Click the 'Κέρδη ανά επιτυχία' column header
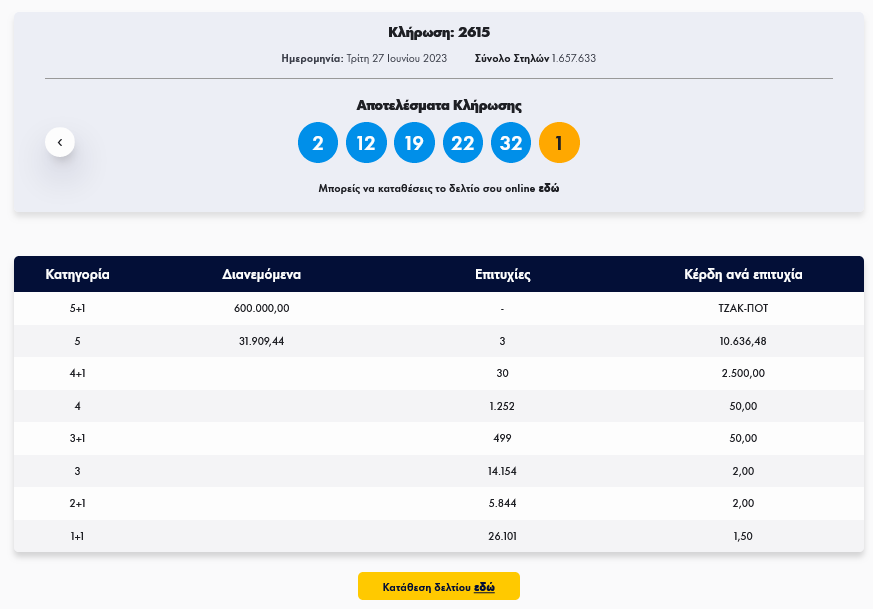Image resolution: width=873 pixels, height=609 pixels. pos(743,274)
